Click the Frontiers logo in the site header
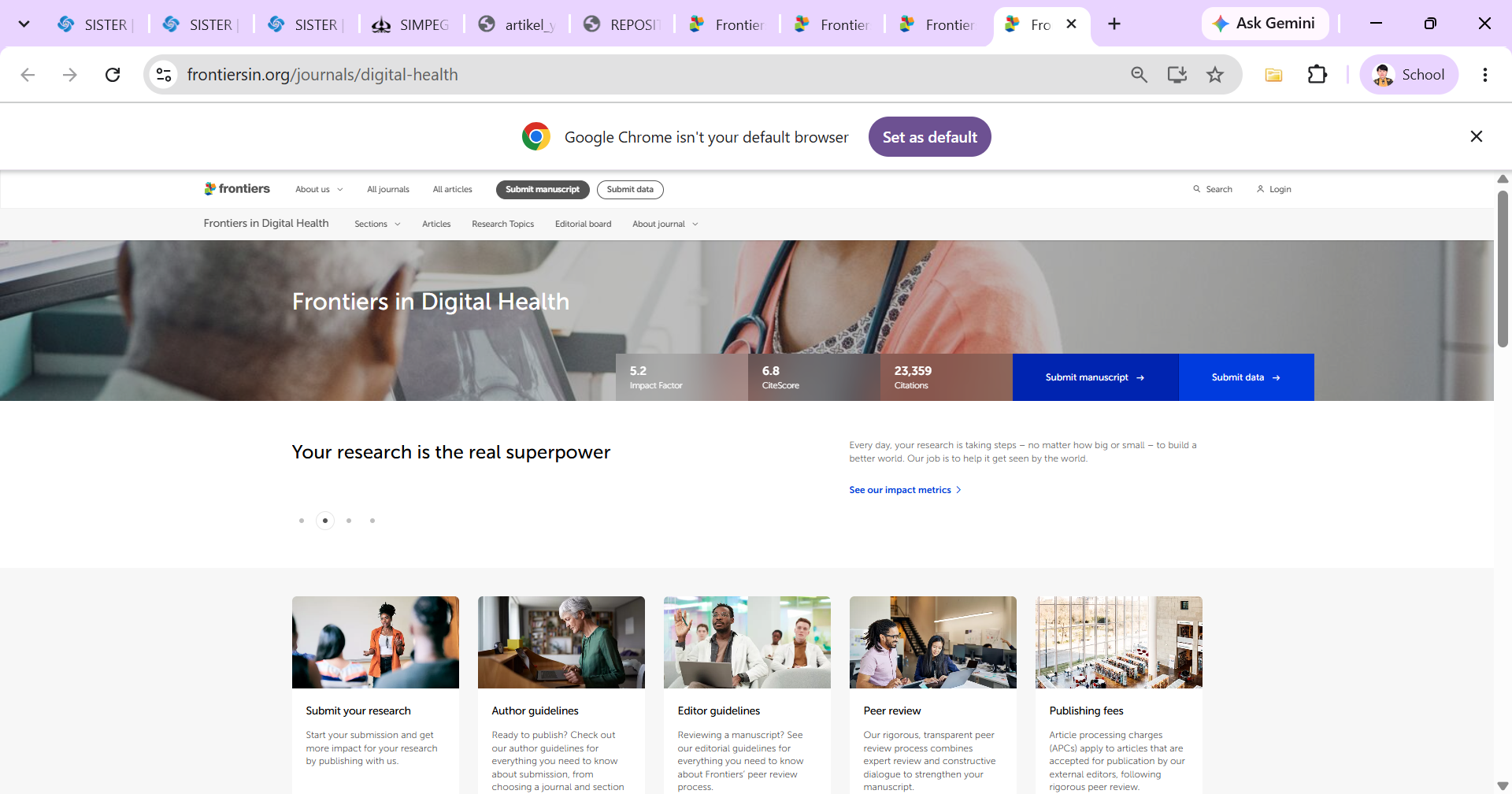Image resolution: width=1512 pixels, height=794 pixels. (x=237, y=189)
